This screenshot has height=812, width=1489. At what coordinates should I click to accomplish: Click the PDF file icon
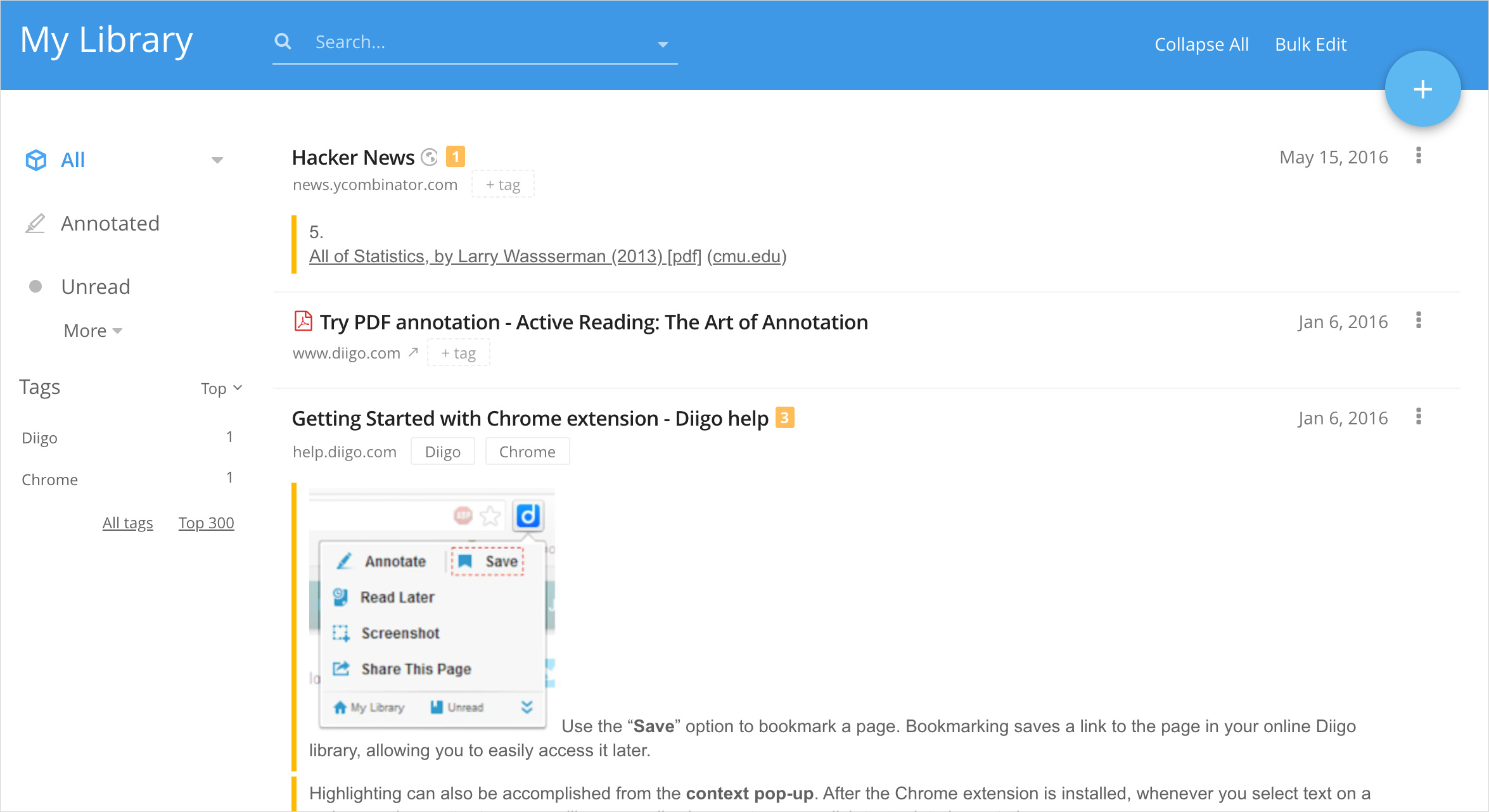point(304,321)
